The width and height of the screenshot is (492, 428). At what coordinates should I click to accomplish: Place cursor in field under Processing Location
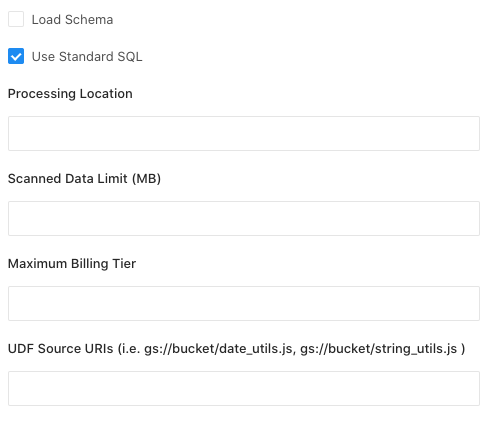pos(244,133)
